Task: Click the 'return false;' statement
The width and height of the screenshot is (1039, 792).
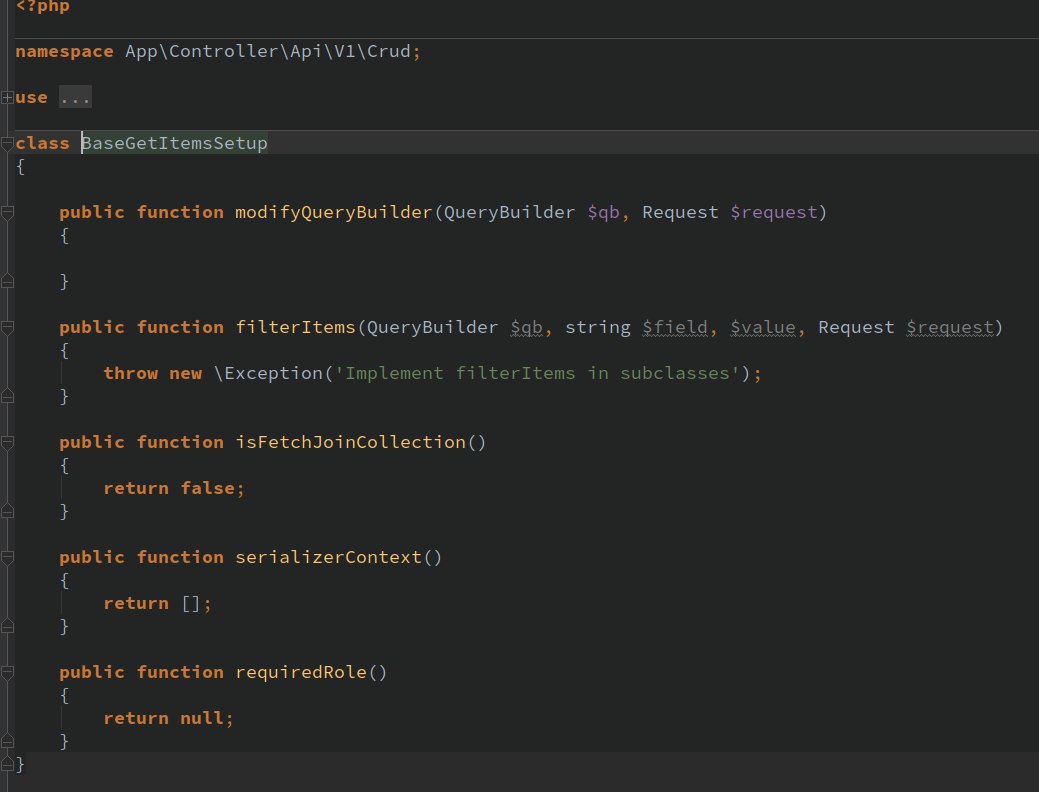Action: point(174,488)
